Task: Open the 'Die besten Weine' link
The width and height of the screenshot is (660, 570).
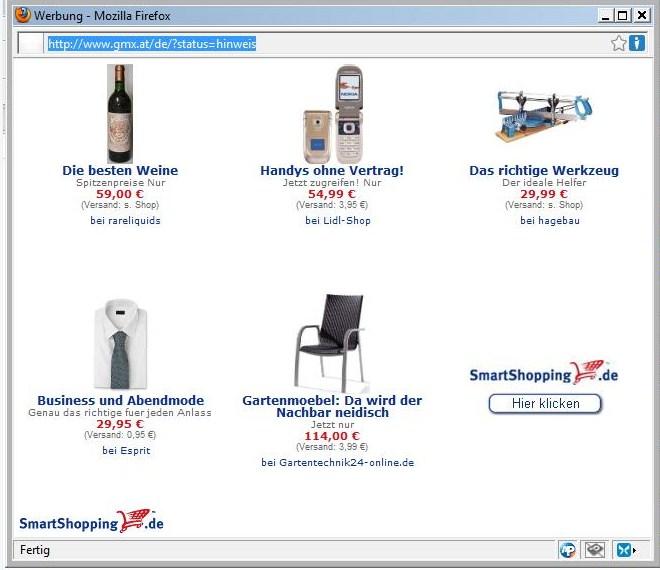Action: tap(120, 170)
